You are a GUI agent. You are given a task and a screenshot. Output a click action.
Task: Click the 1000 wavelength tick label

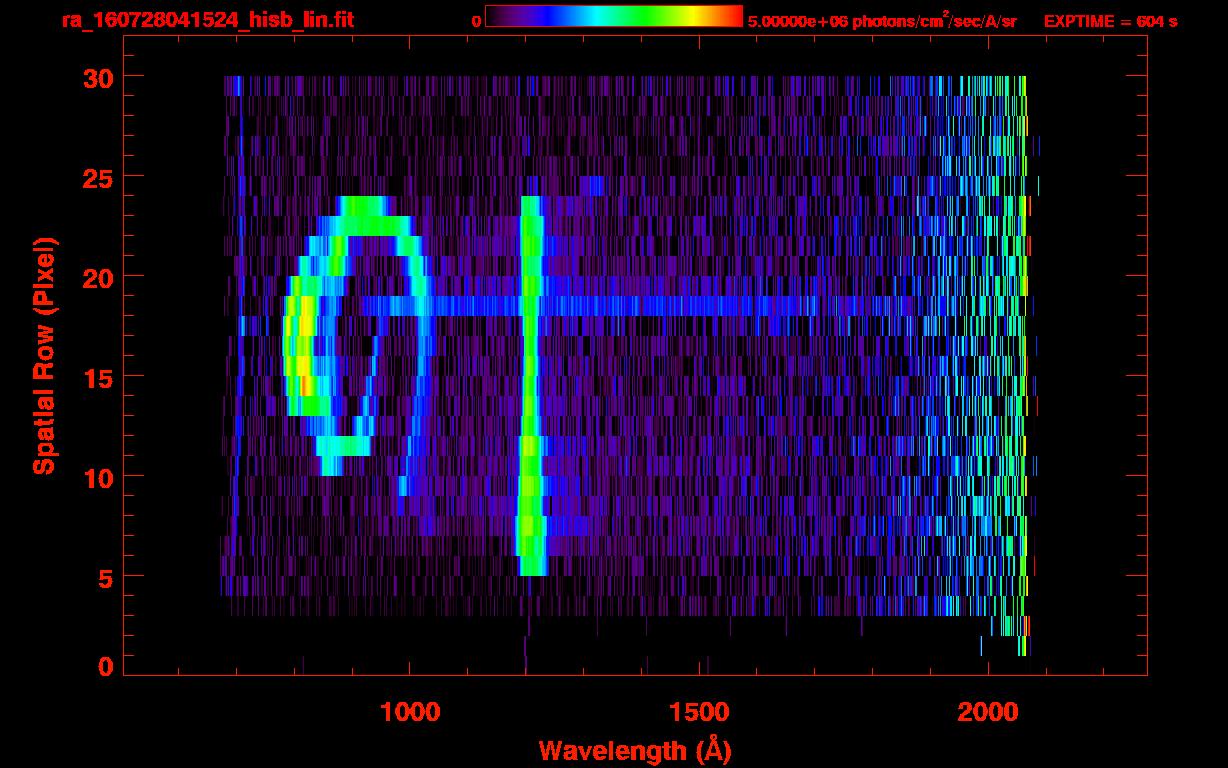tap(410, 711)
